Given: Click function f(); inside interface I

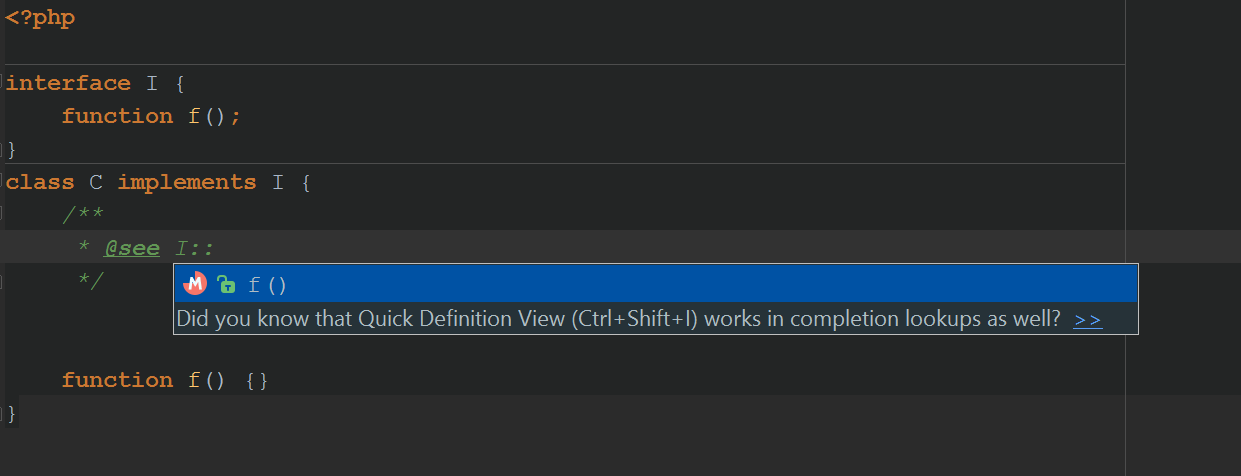Looking at the screenshot, I should pos(151,116).
